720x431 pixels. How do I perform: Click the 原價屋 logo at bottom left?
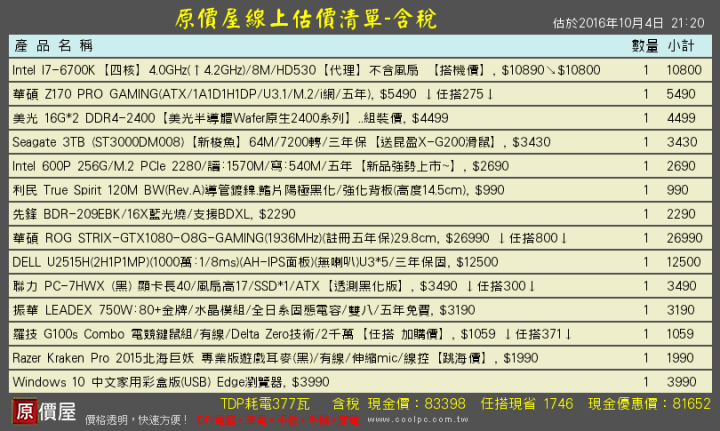44,411
